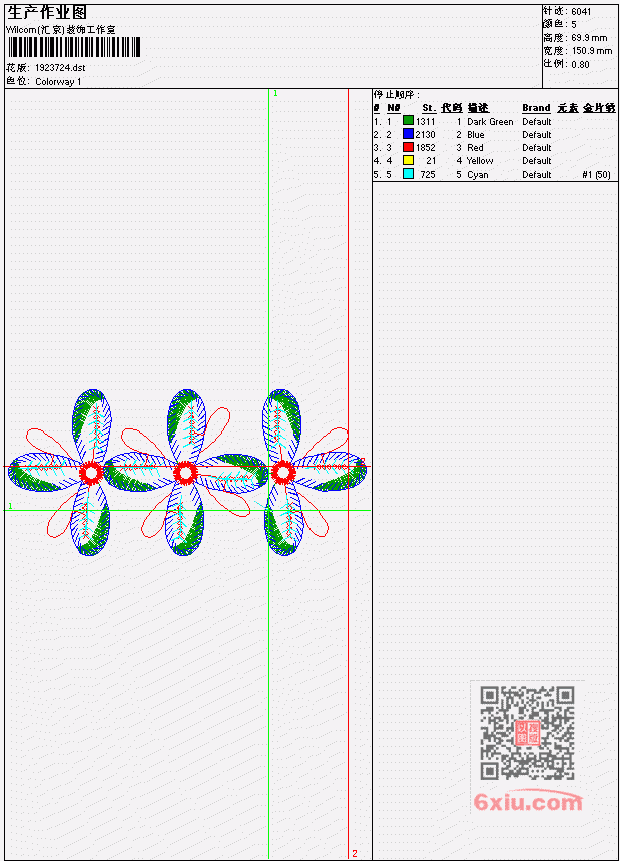Select the 'Red' description in row 3
Screen dimensions: 620x861
(x=475, y=148)
